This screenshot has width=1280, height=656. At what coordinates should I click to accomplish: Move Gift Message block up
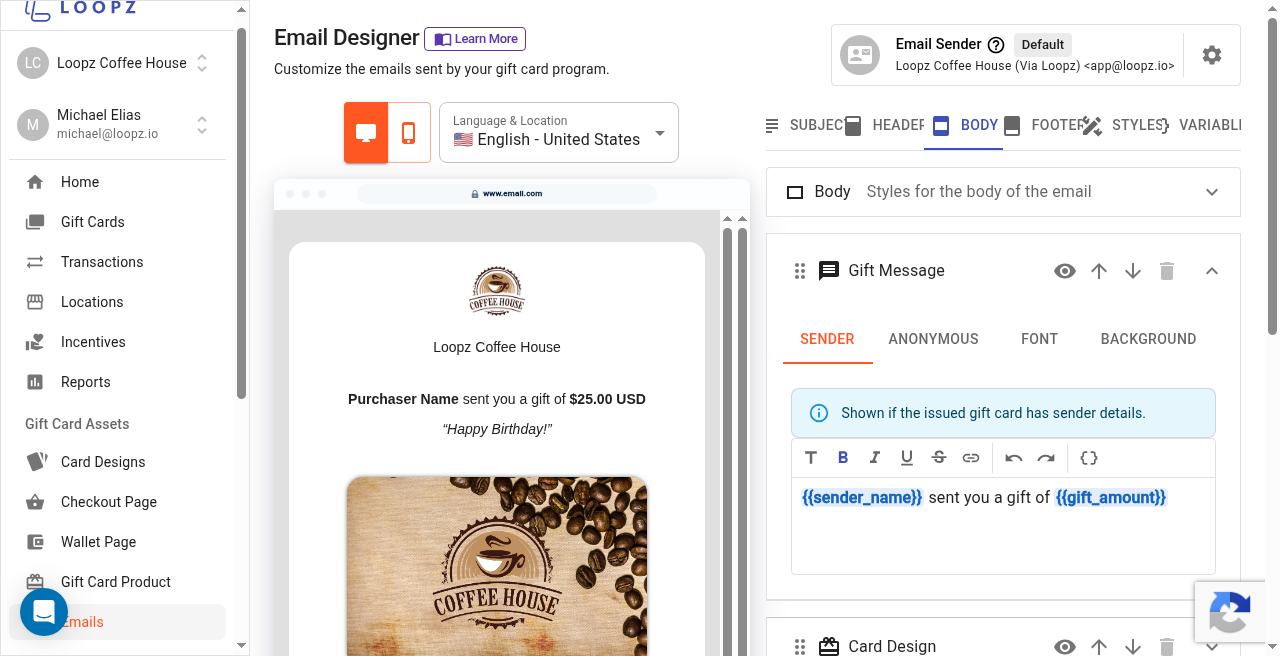coord(1099,271)
